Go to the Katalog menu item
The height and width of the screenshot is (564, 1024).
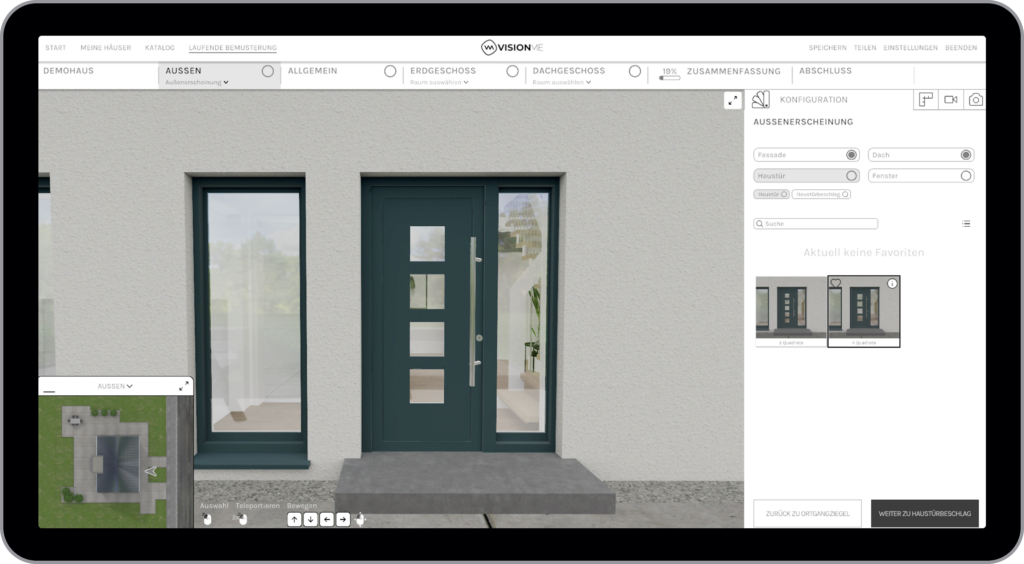159,48
